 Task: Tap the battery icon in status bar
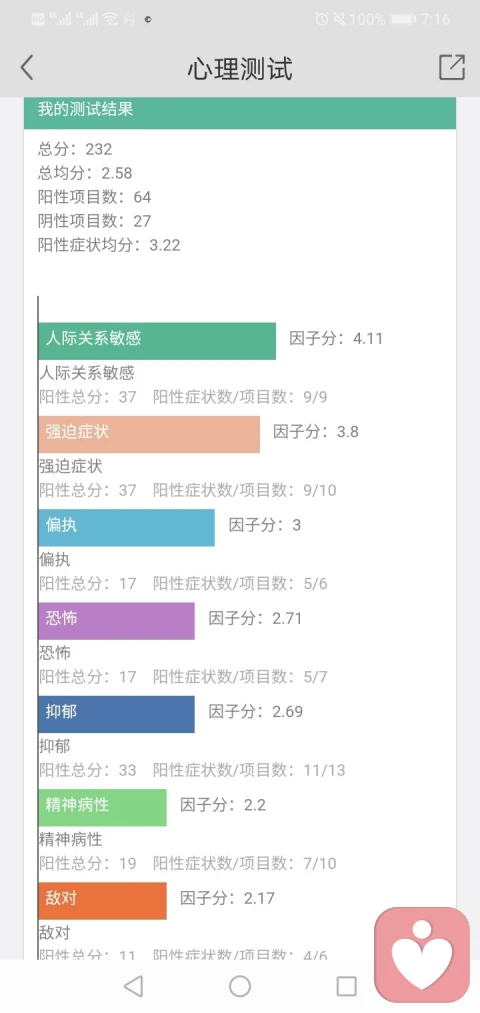[403, 19]
